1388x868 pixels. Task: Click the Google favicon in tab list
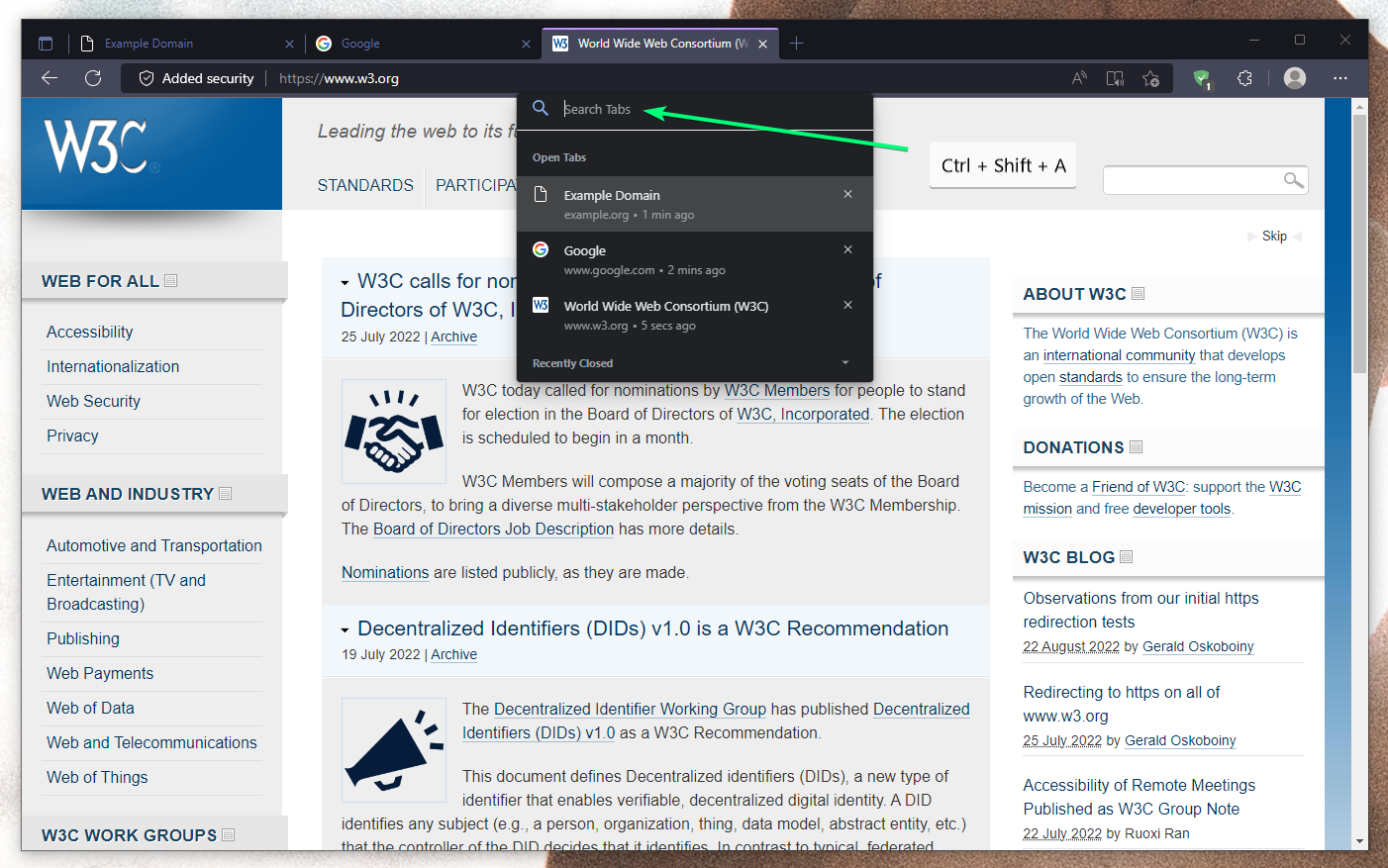coord(541,249)
